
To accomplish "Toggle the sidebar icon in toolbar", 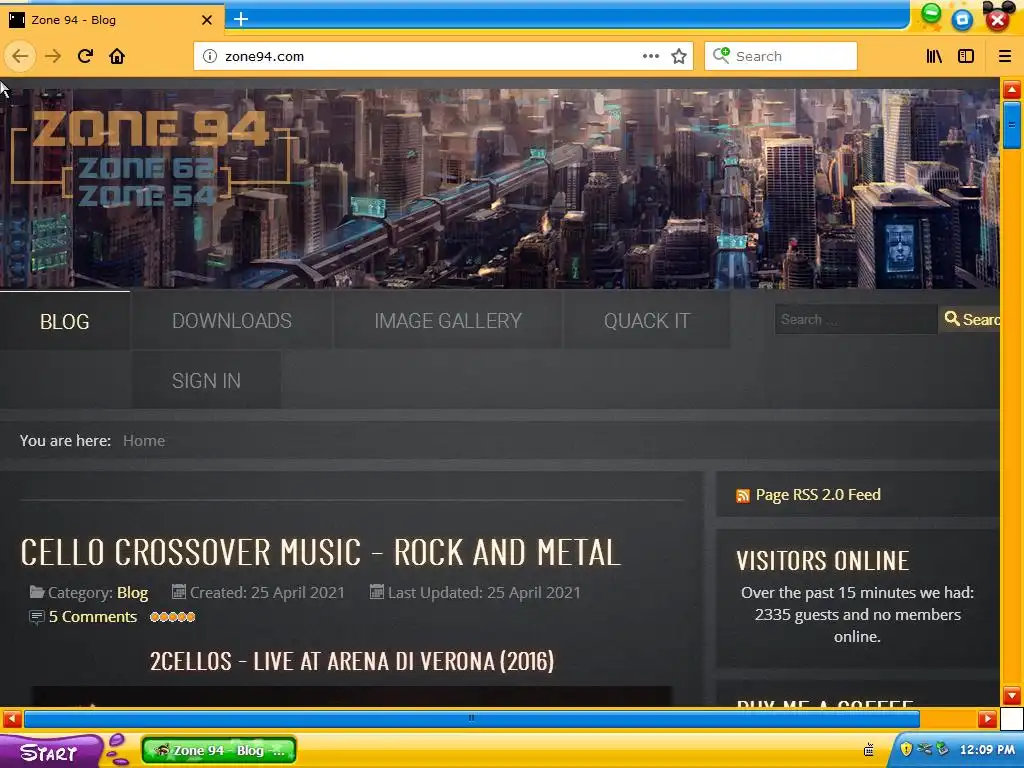I will point(966,56).
